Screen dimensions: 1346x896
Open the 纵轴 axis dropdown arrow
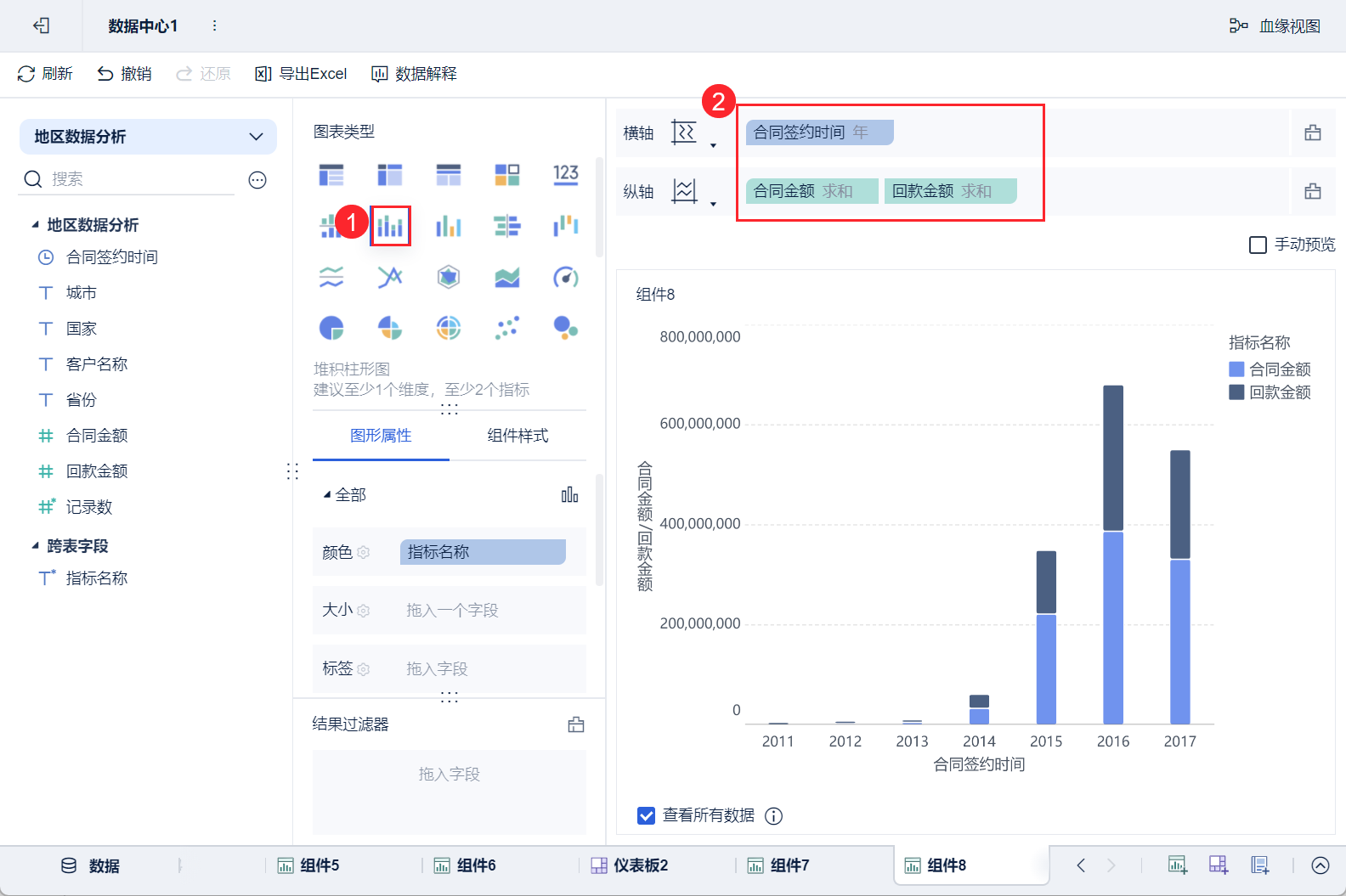[713, 204]
